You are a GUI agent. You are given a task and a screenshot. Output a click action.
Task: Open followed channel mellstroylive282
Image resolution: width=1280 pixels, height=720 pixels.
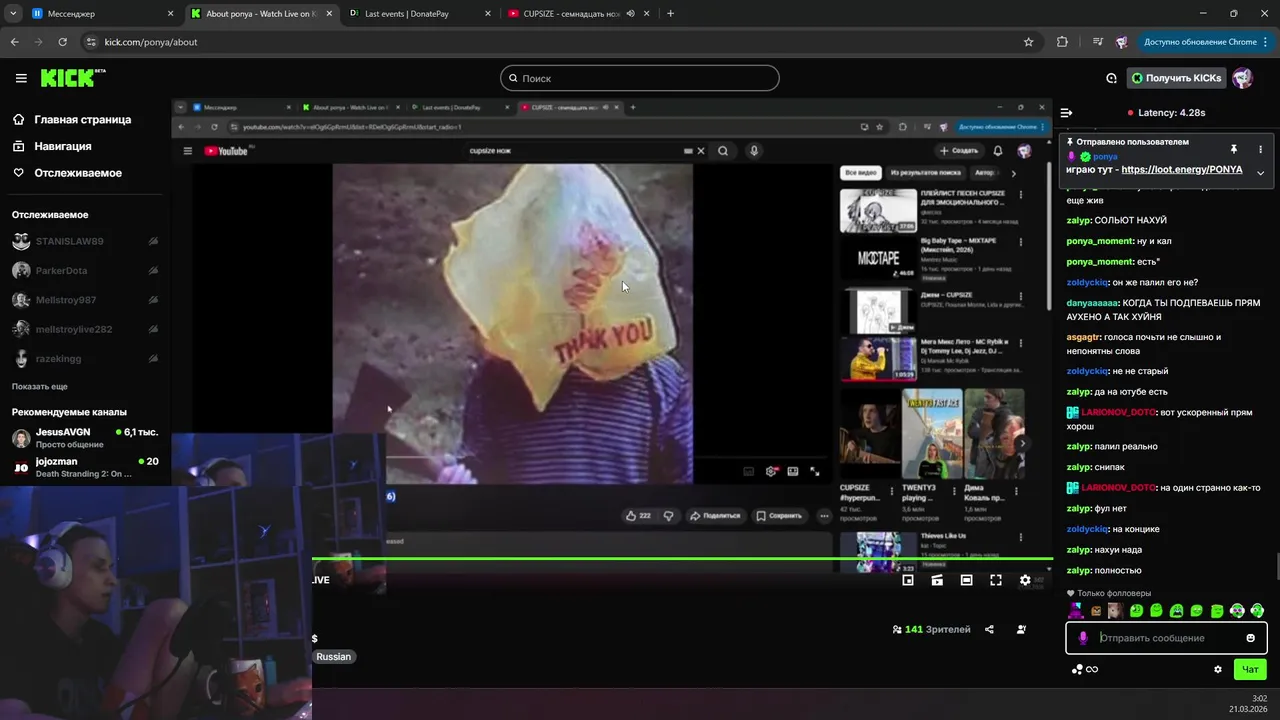(x=85, y=329)
